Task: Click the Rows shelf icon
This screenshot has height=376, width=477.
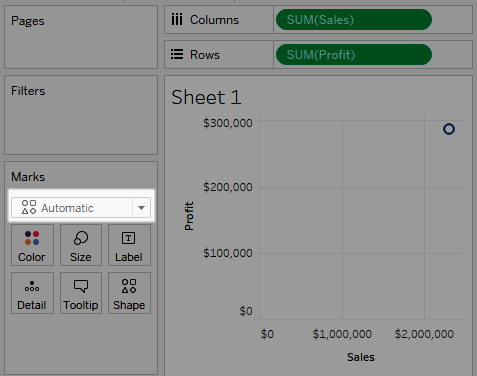Action: (177, 54)
